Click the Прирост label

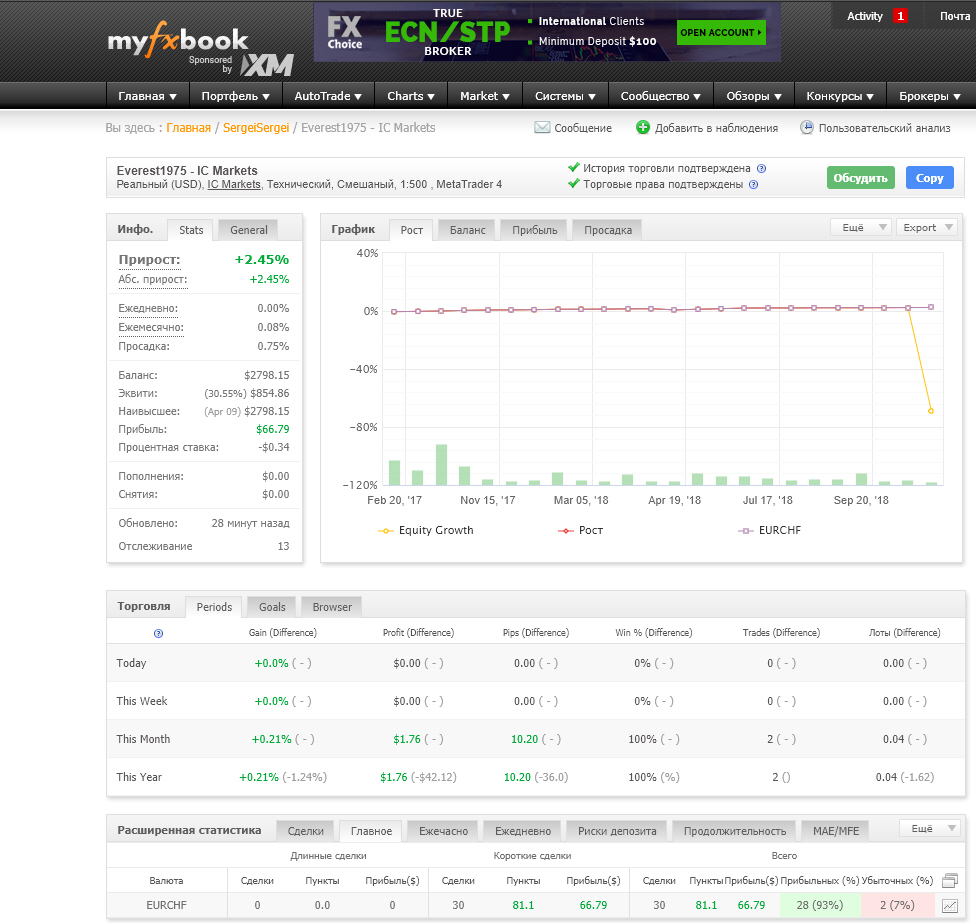149,260
